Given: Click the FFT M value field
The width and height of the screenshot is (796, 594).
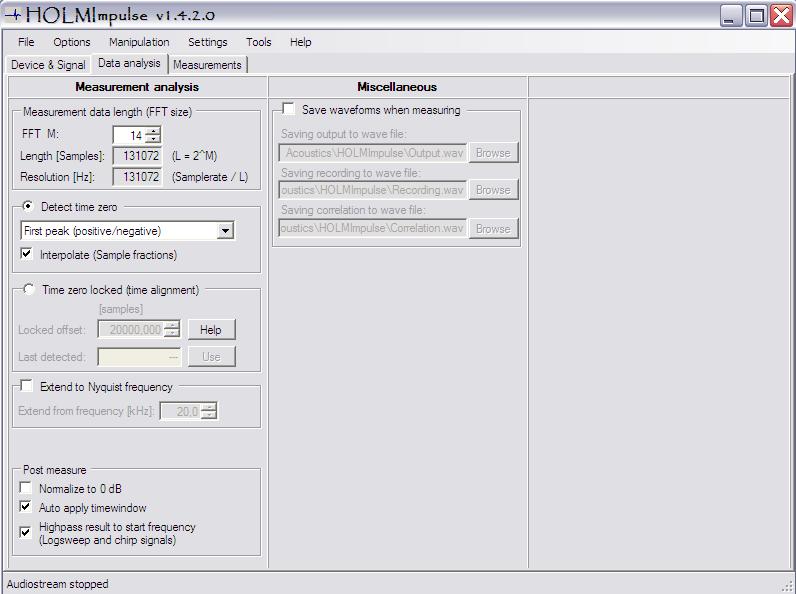Looking at the screenshot, I should tap(129, 135).
